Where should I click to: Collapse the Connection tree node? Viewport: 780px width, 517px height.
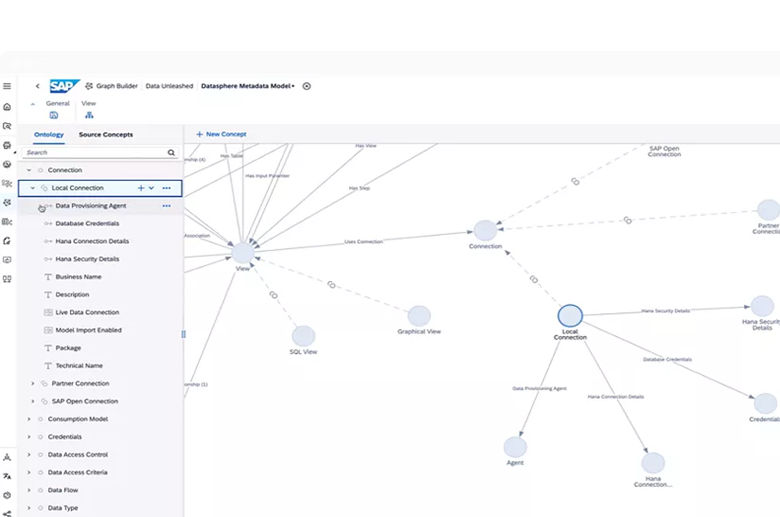[28, 170]
